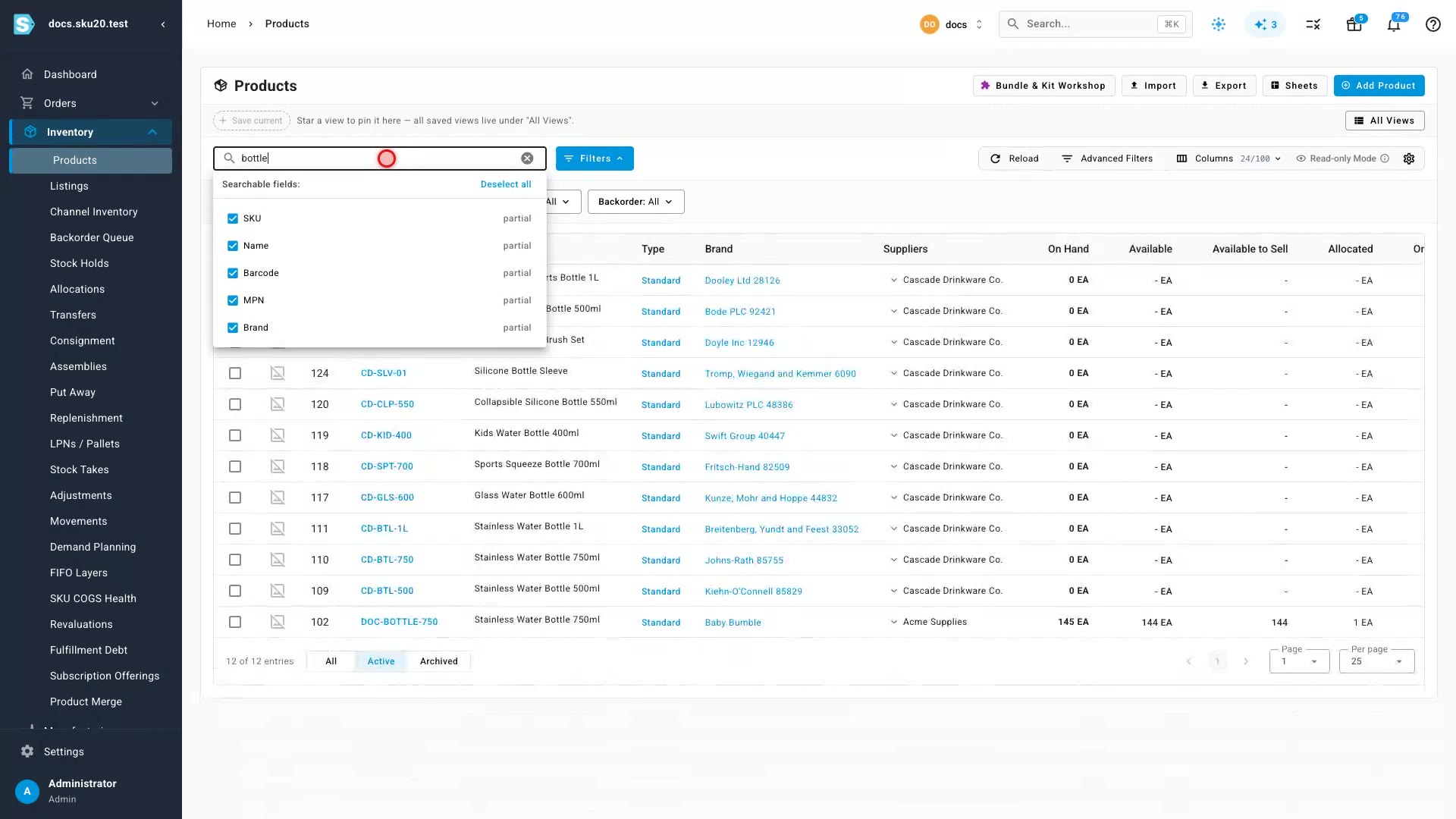Click the AI sparkle icon with count 3
This screenshot has height=819, width=1456.
coord(1266,24)
